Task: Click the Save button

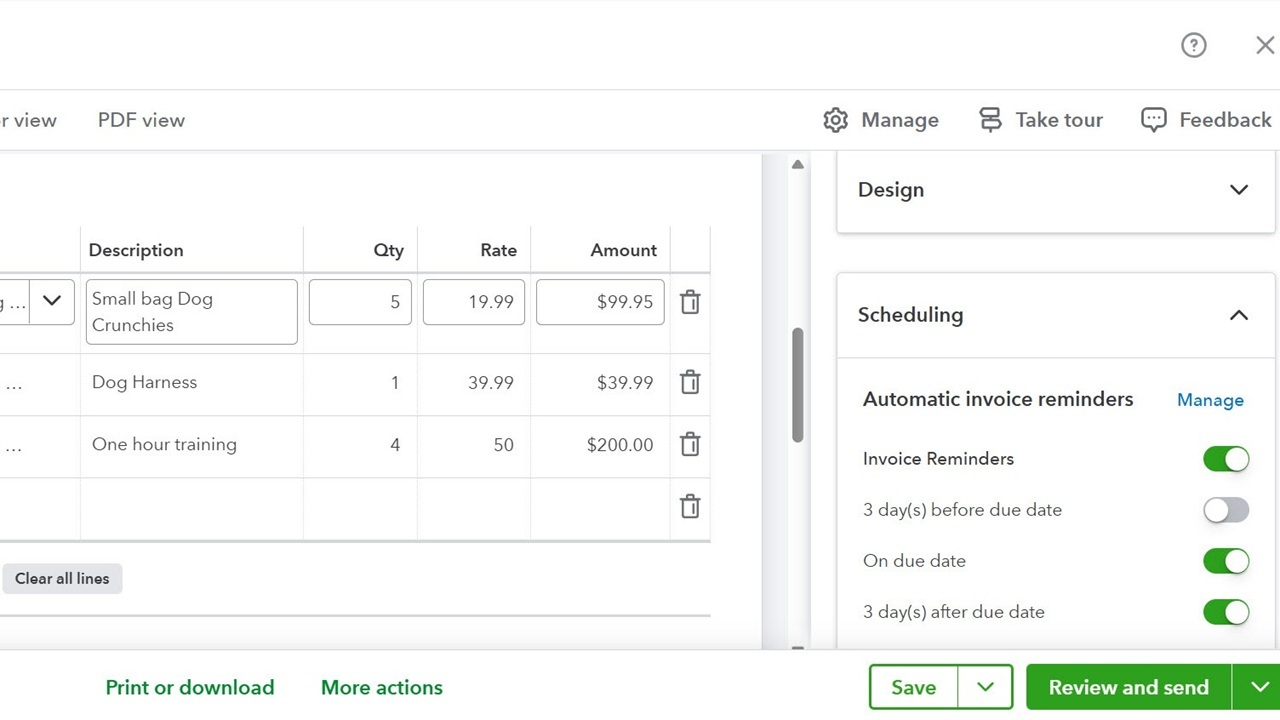Action: [x=914, y=687]
